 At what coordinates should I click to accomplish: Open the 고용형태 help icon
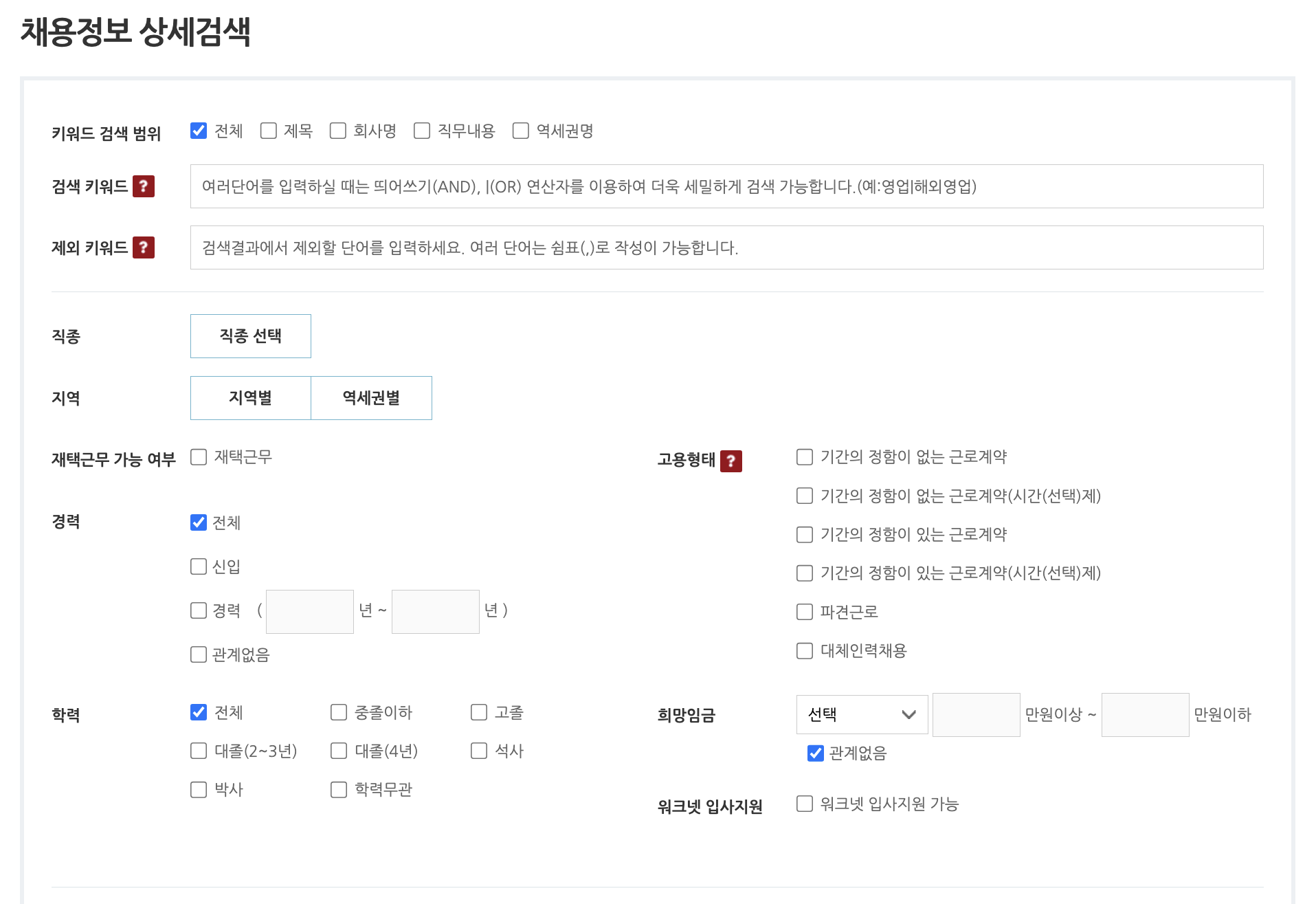point(732,461)
